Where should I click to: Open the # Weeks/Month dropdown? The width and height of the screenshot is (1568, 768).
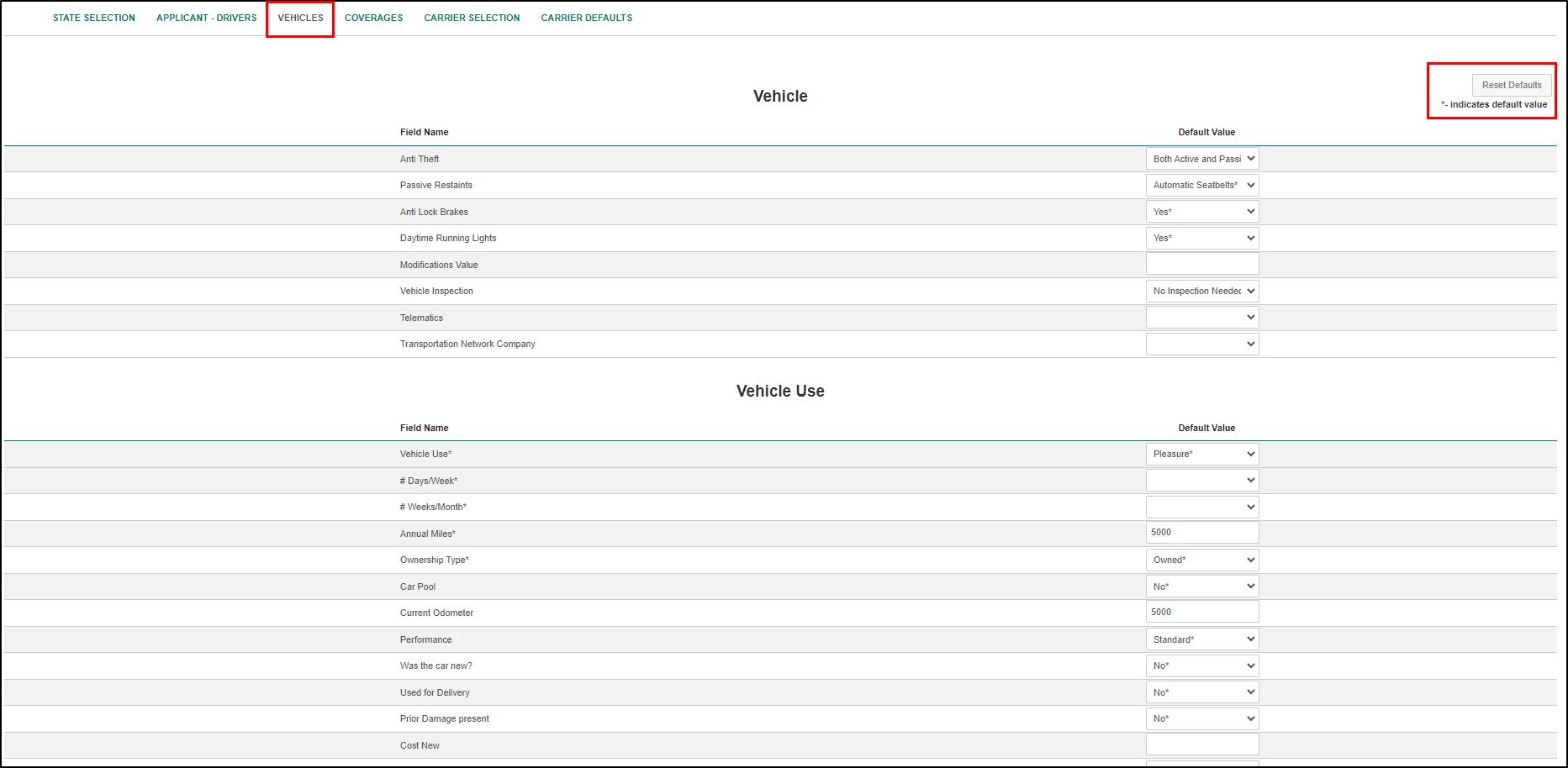pos(1202,507)
